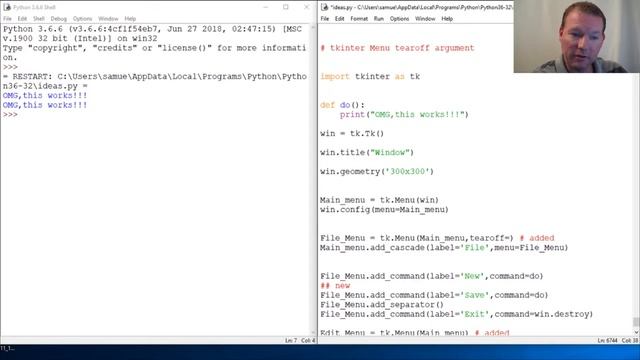Viewport: 640px width, 360px height.
Task: Open Options menu in Python Shell window
Action: pyautogui.click(x=82, y=19)
